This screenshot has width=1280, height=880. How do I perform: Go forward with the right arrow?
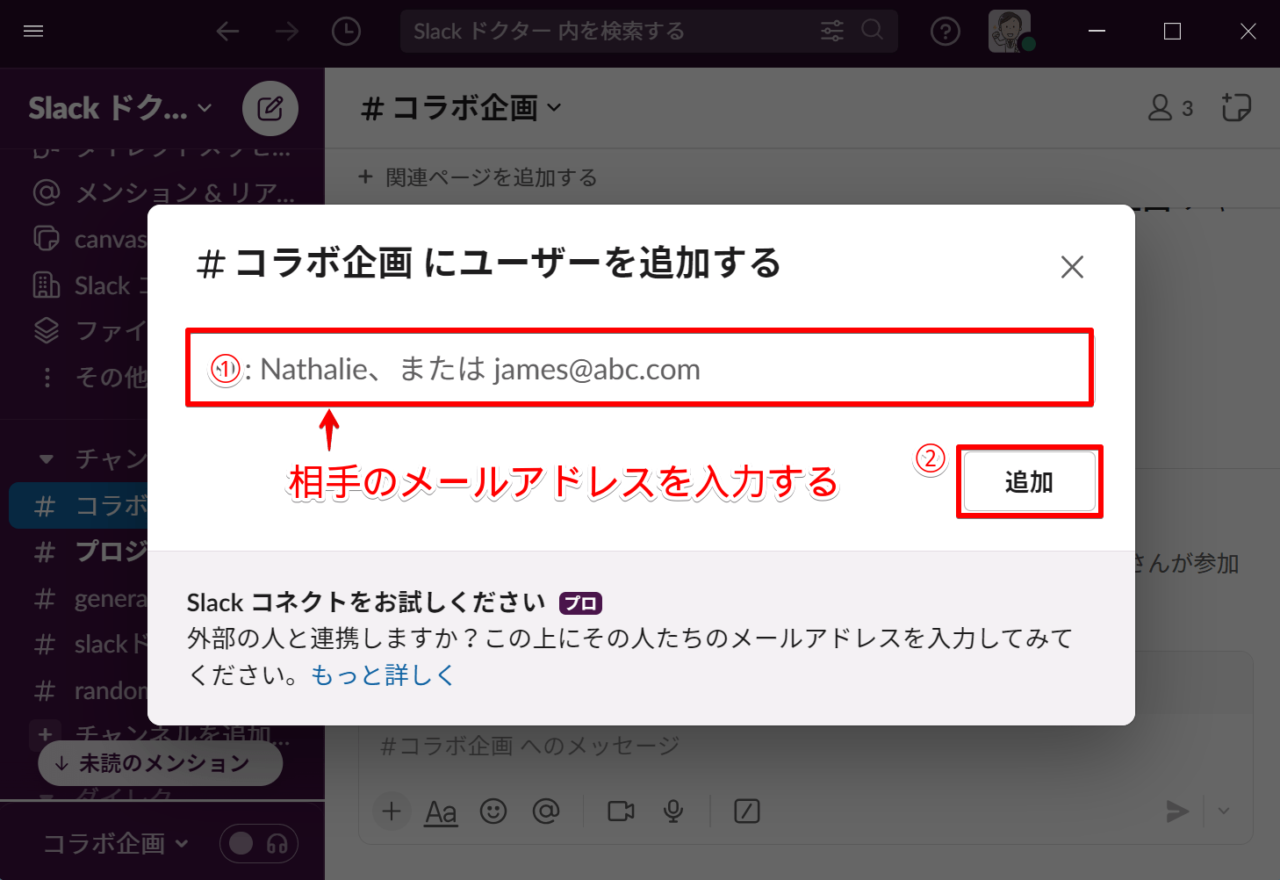pos(287,32)
